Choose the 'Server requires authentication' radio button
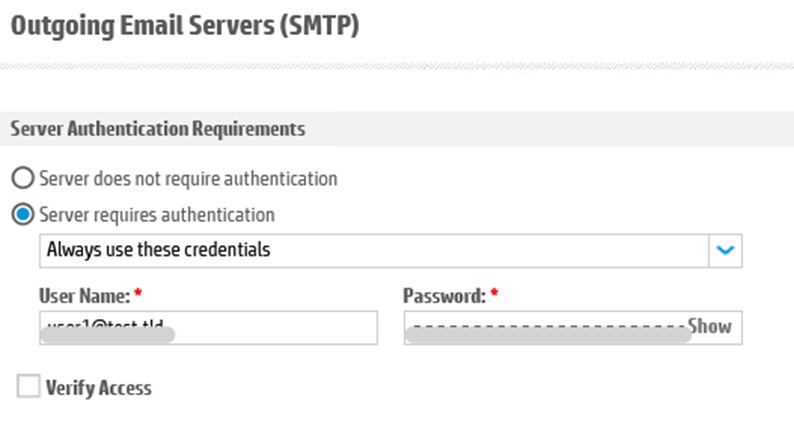This screenshot has width=794, height=425. pos(21,214)
